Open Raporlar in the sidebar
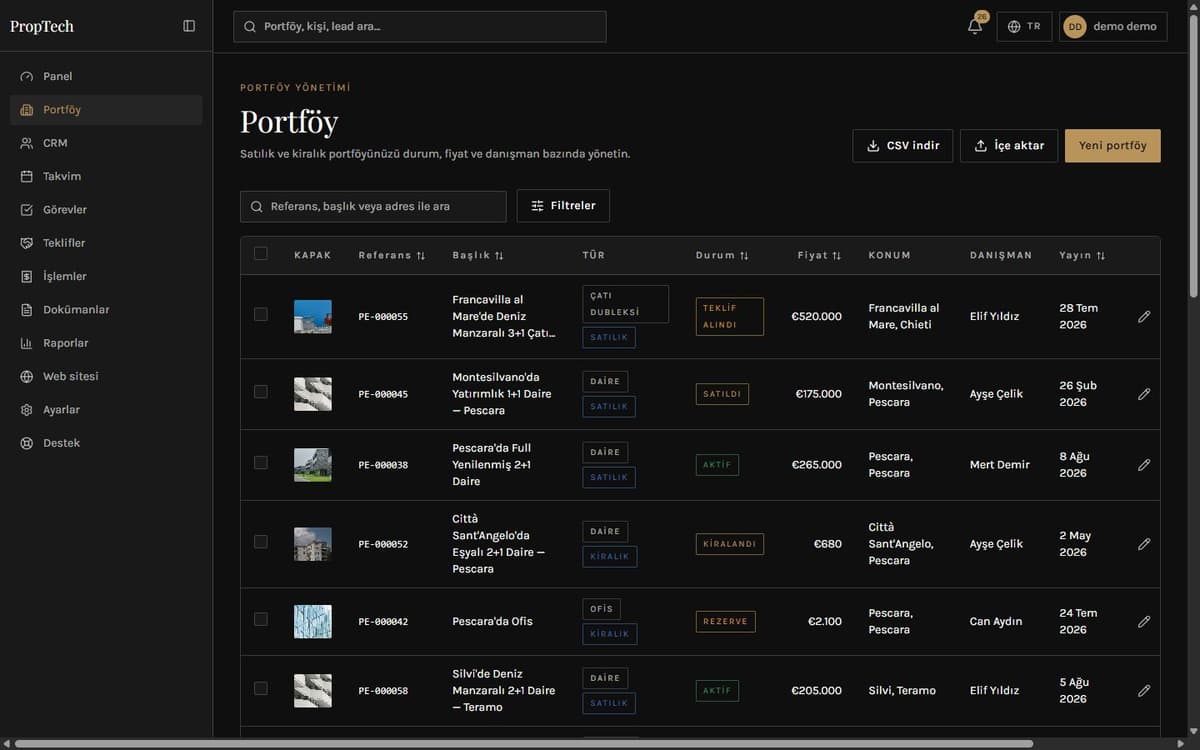Image resolution: width=1200 pixels, height=750 pixels. point(106,343)
